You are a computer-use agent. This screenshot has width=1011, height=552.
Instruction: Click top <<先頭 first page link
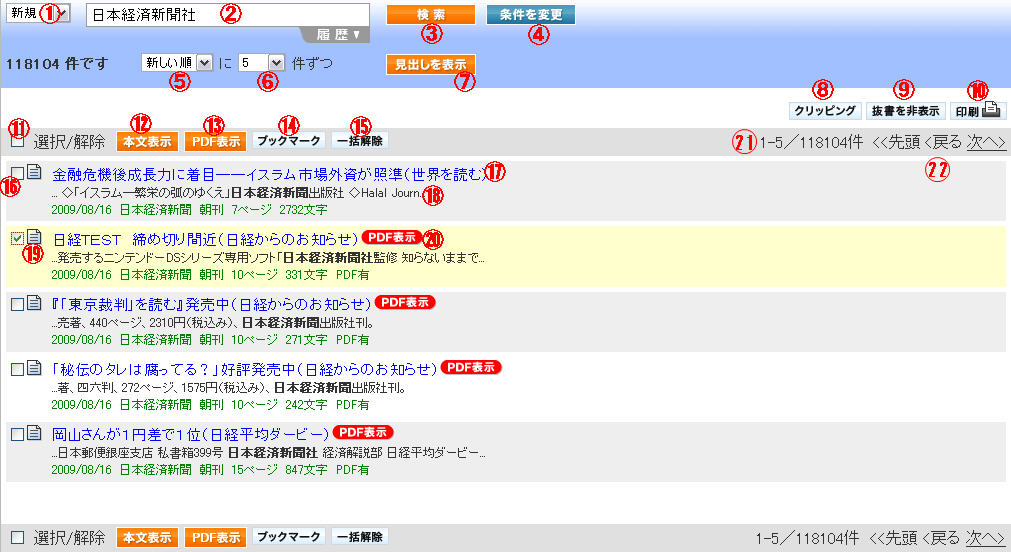(x=896, y=143)
